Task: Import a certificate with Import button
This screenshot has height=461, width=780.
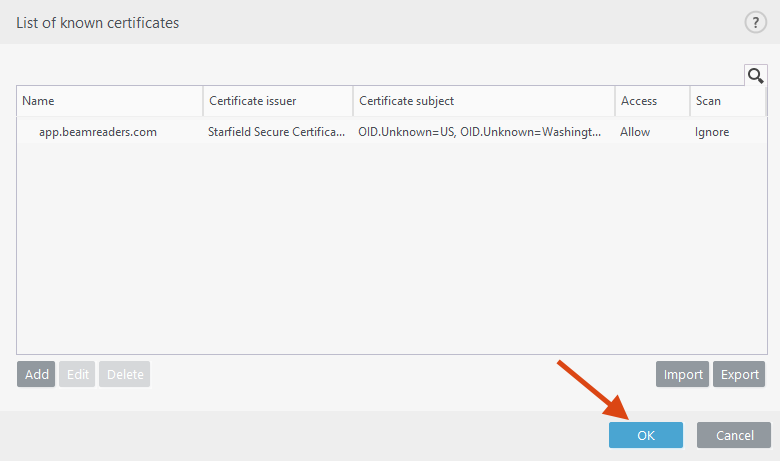Action: (x=682, y=375)
